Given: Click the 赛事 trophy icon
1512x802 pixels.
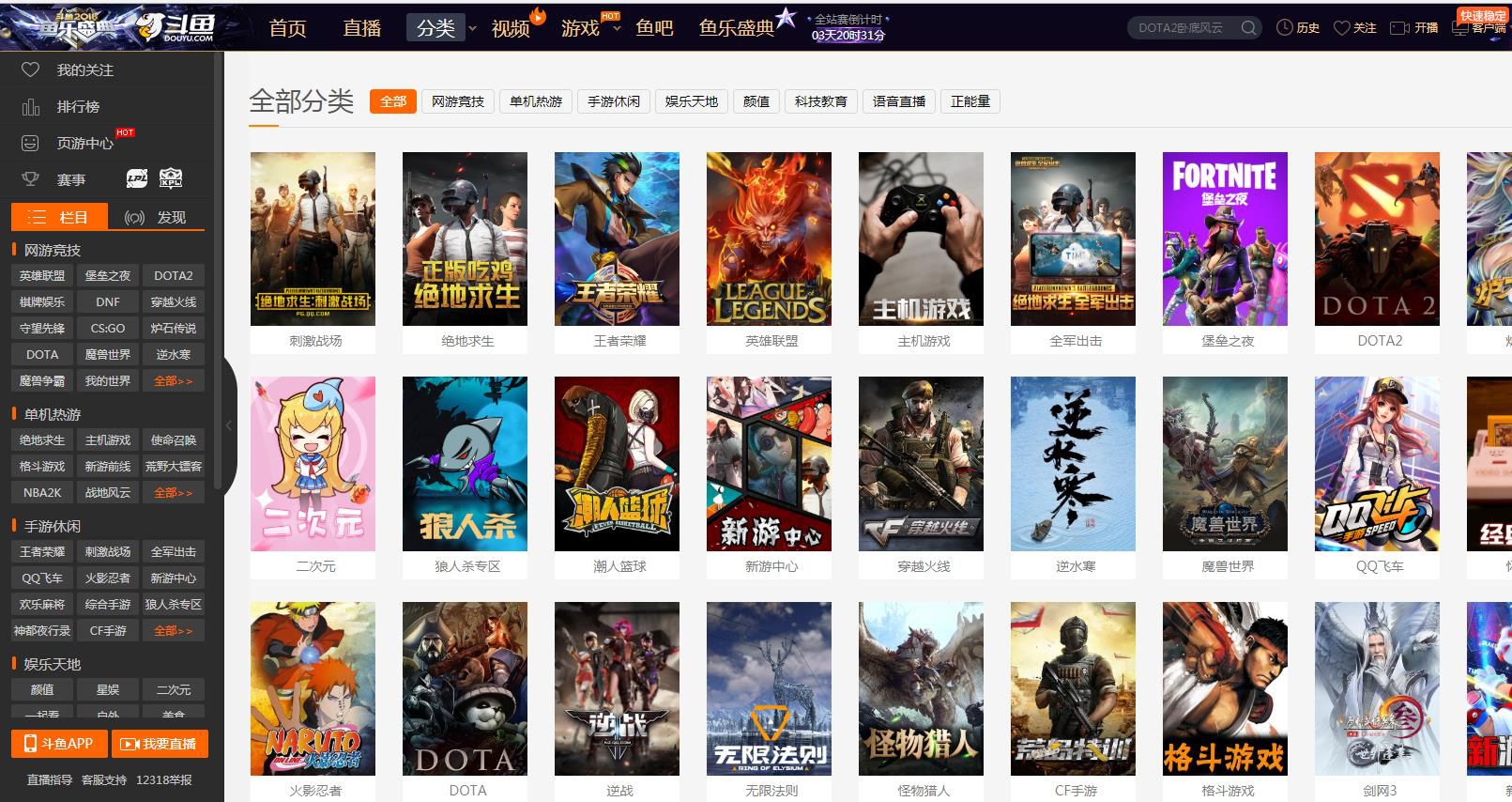Looking at the screenshot, I should [30, 178].
